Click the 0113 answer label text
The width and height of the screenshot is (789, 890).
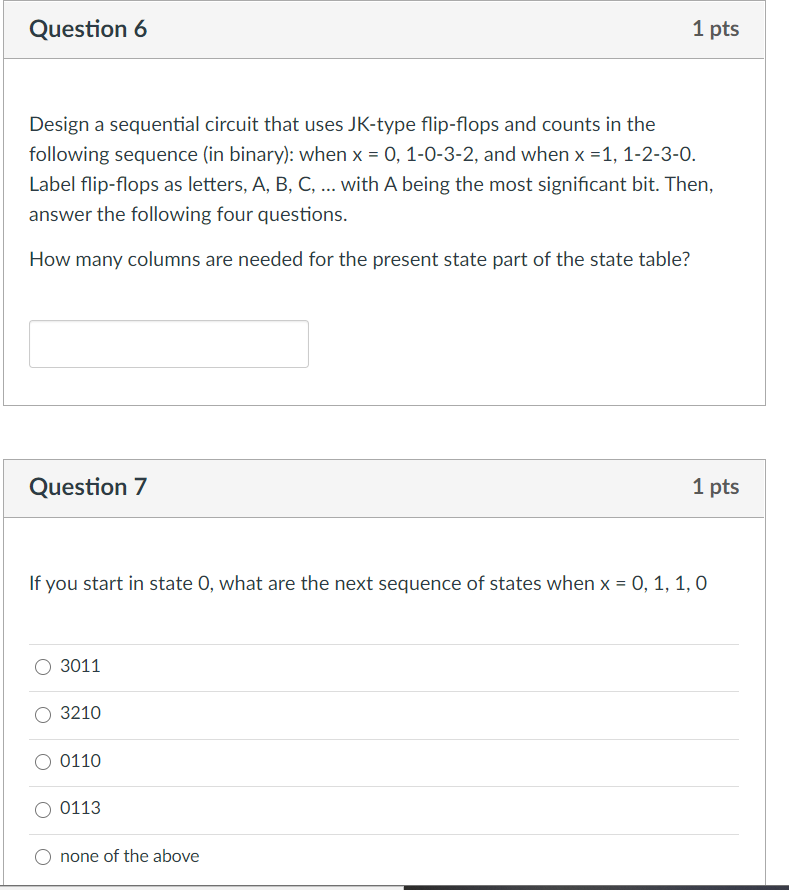click(80, 808)
